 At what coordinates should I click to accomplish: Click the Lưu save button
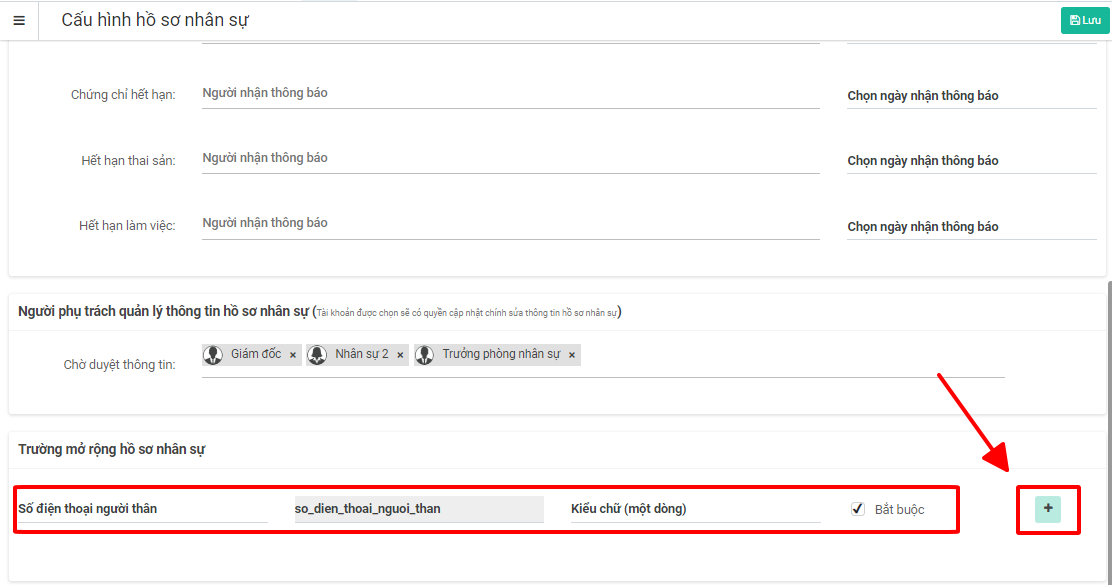(x=1085, y=20)
